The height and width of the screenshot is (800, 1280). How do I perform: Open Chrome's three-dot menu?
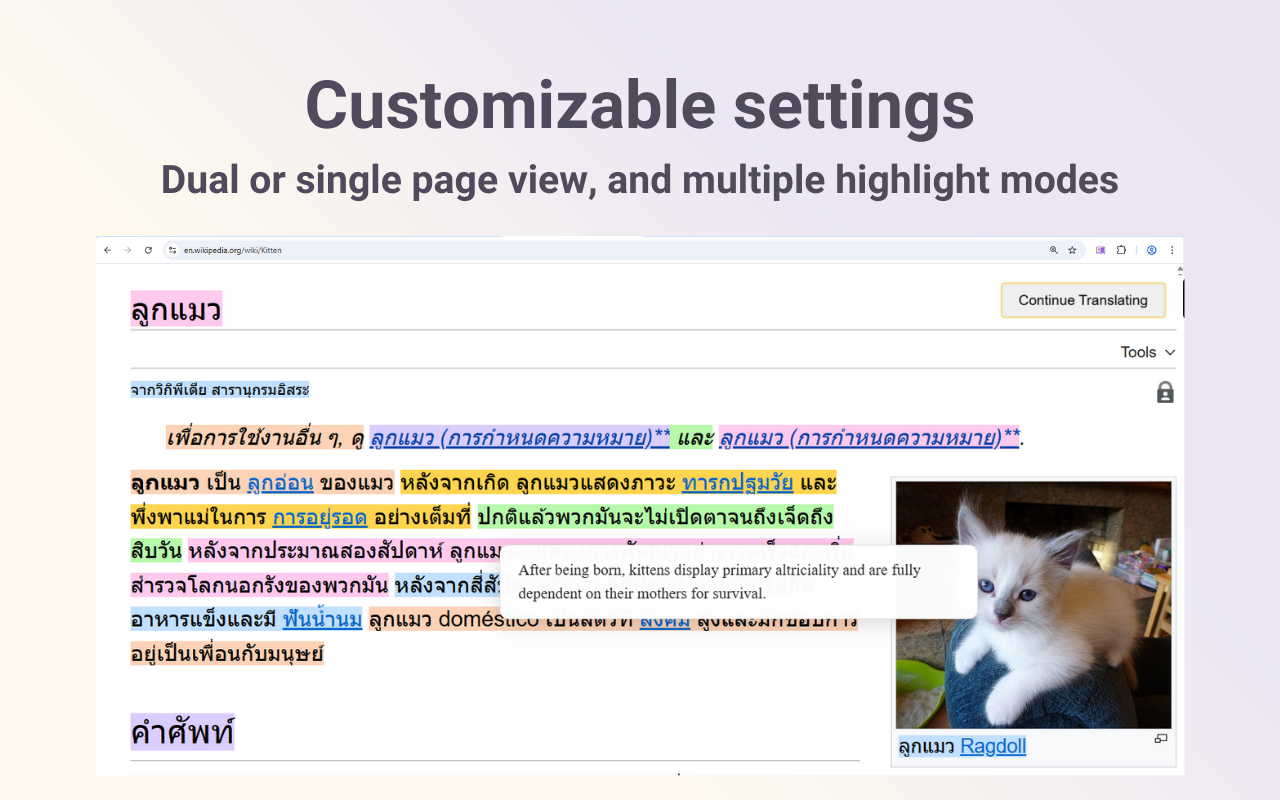(x=1172, y=250)
